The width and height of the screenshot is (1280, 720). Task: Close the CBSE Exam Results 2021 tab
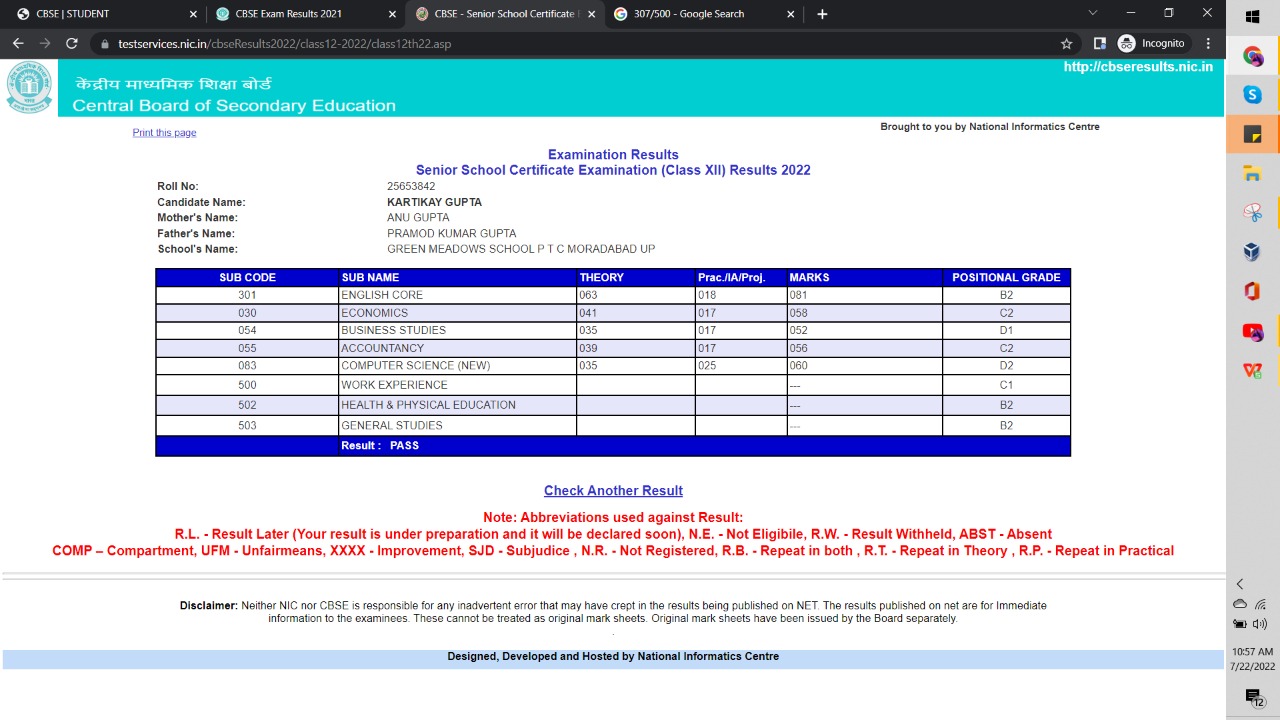pyautogui.click(x=392, y=14)
